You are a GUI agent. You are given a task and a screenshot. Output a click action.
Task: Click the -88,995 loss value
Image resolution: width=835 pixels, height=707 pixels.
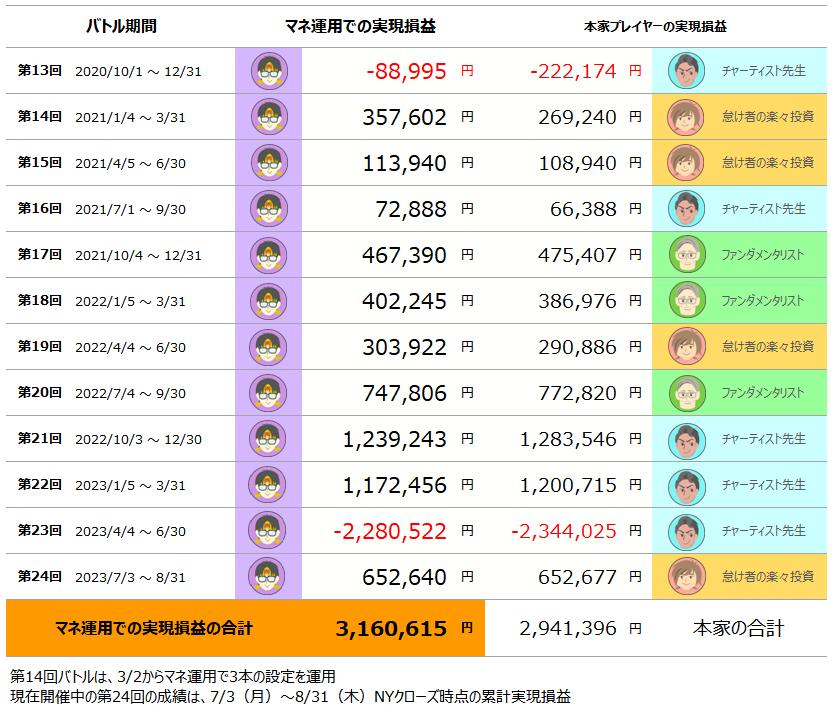406,71
